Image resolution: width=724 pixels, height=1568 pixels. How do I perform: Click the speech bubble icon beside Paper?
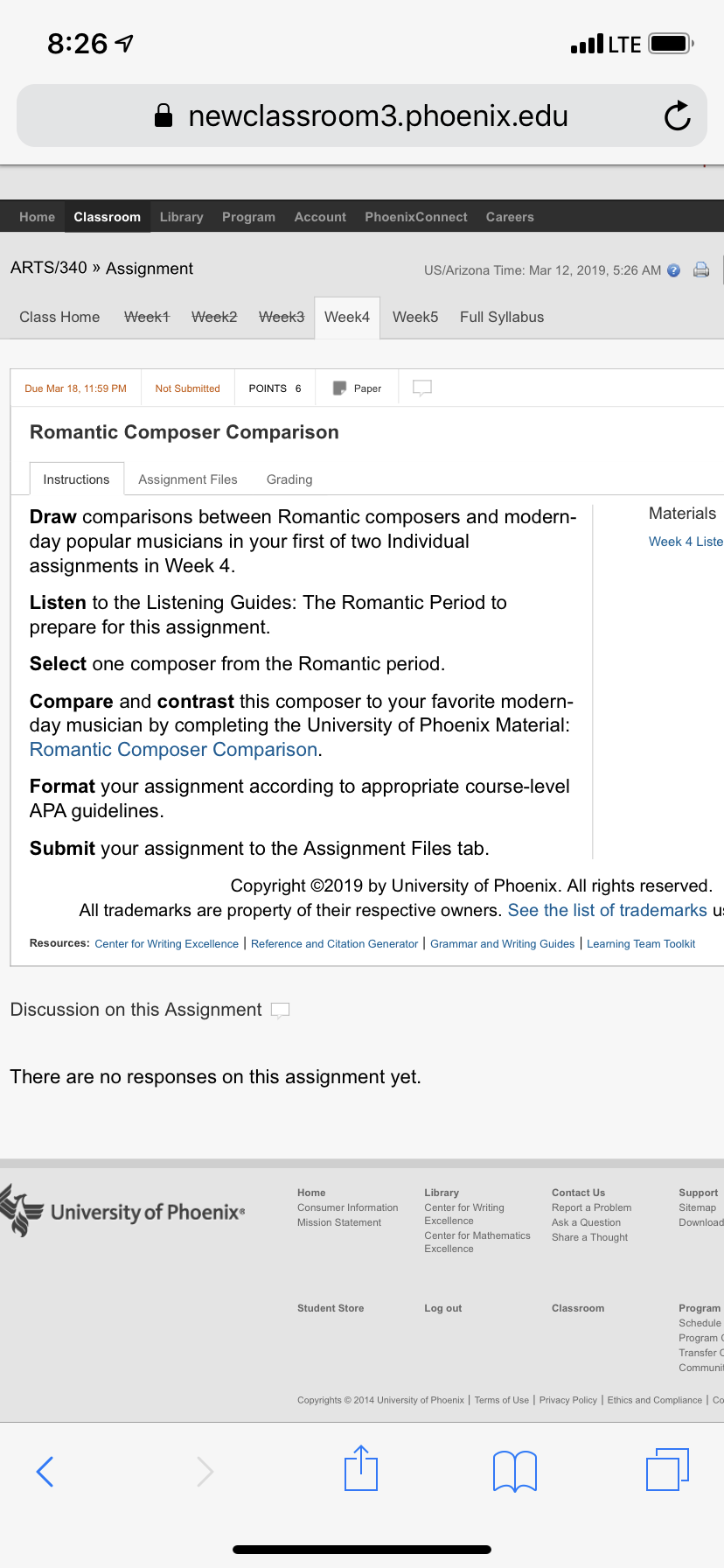pyautogui.click(x=422, y=388)
